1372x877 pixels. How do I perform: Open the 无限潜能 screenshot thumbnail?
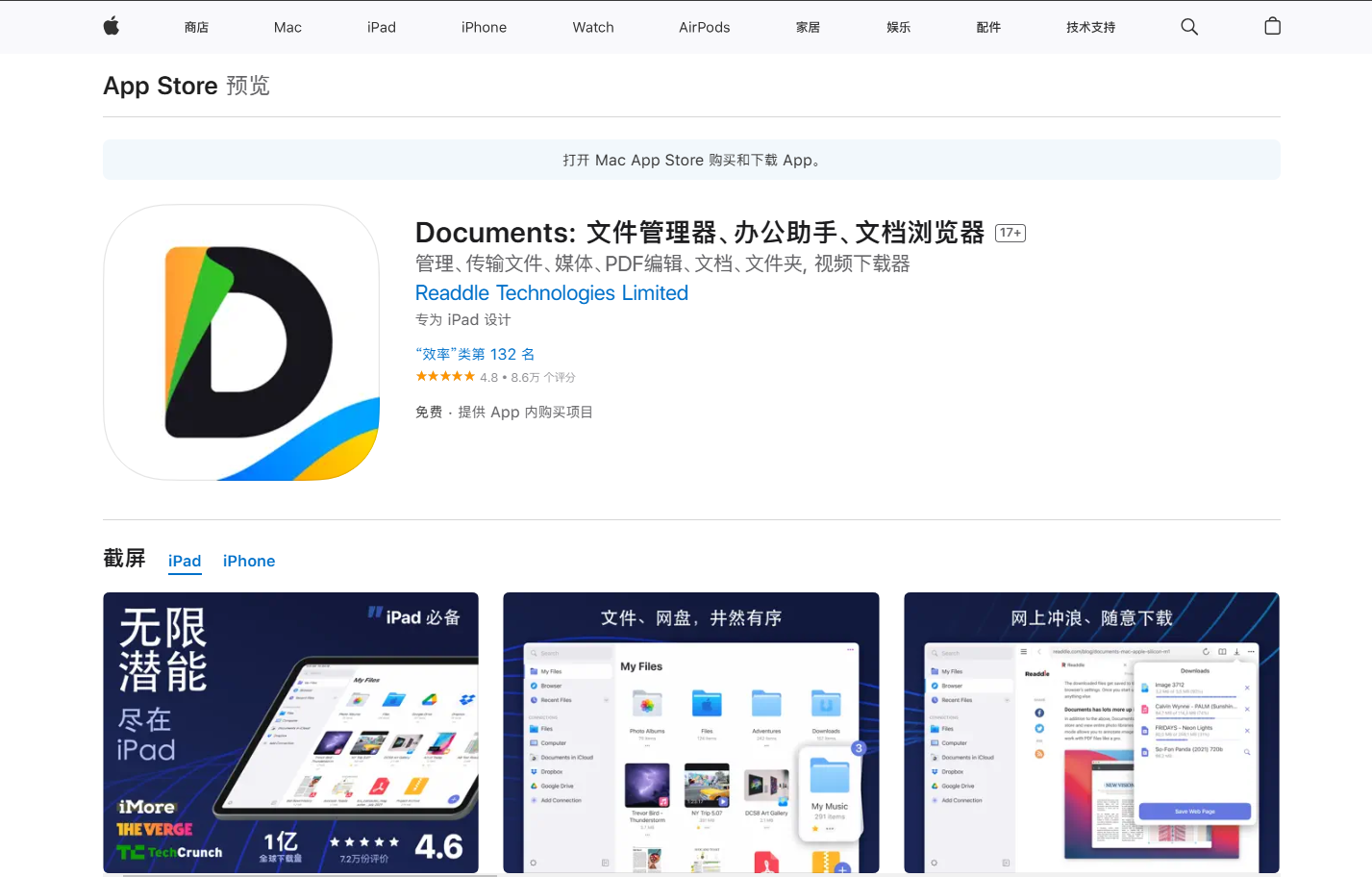pyautogui.click(x=290, y=733)
